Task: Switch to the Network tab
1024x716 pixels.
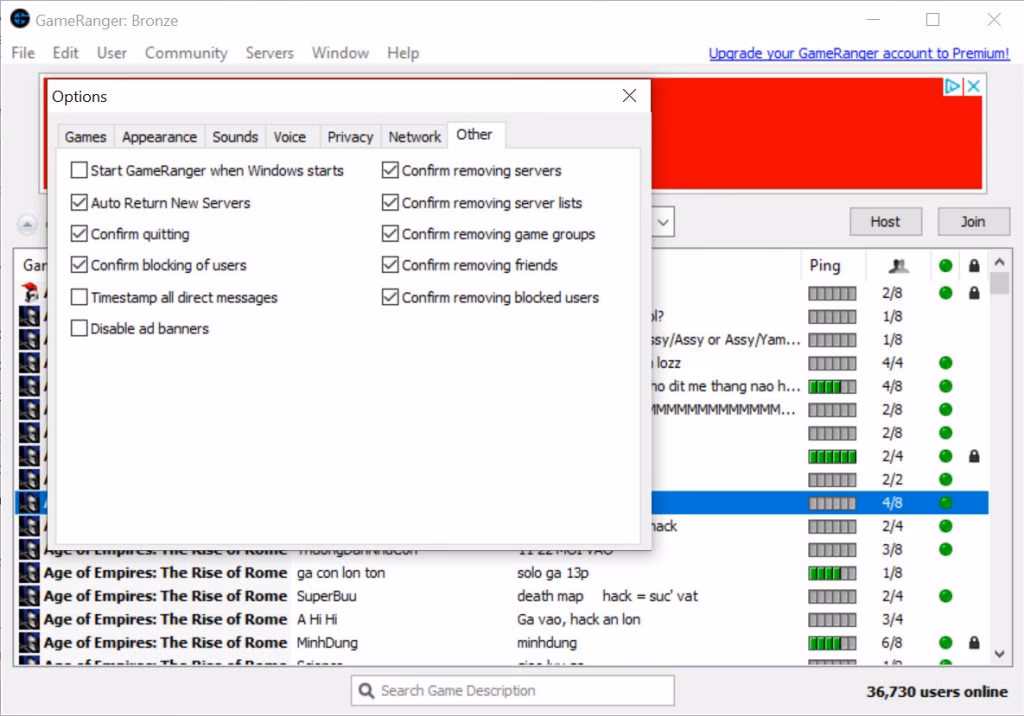Action: pos(415,137)
